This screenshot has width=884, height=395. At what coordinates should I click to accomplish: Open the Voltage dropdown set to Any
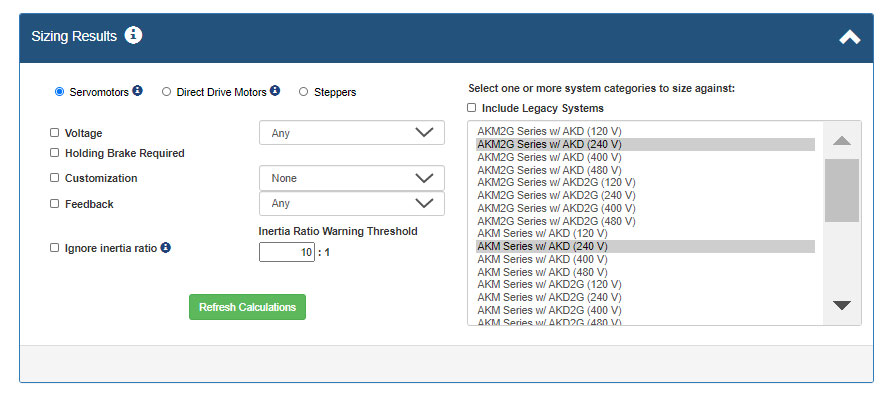(352, 132)
